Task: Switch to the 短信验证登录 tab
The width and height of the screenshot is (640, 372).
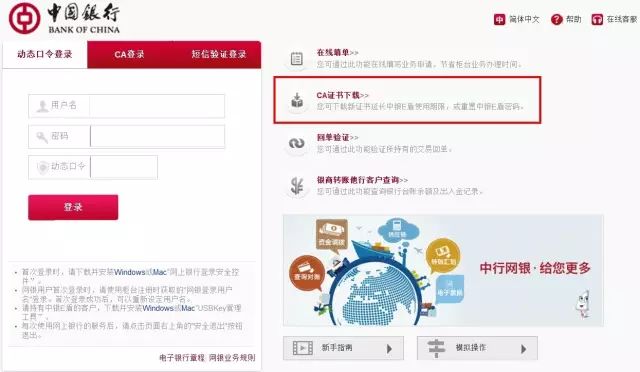Action: [219, 54]
